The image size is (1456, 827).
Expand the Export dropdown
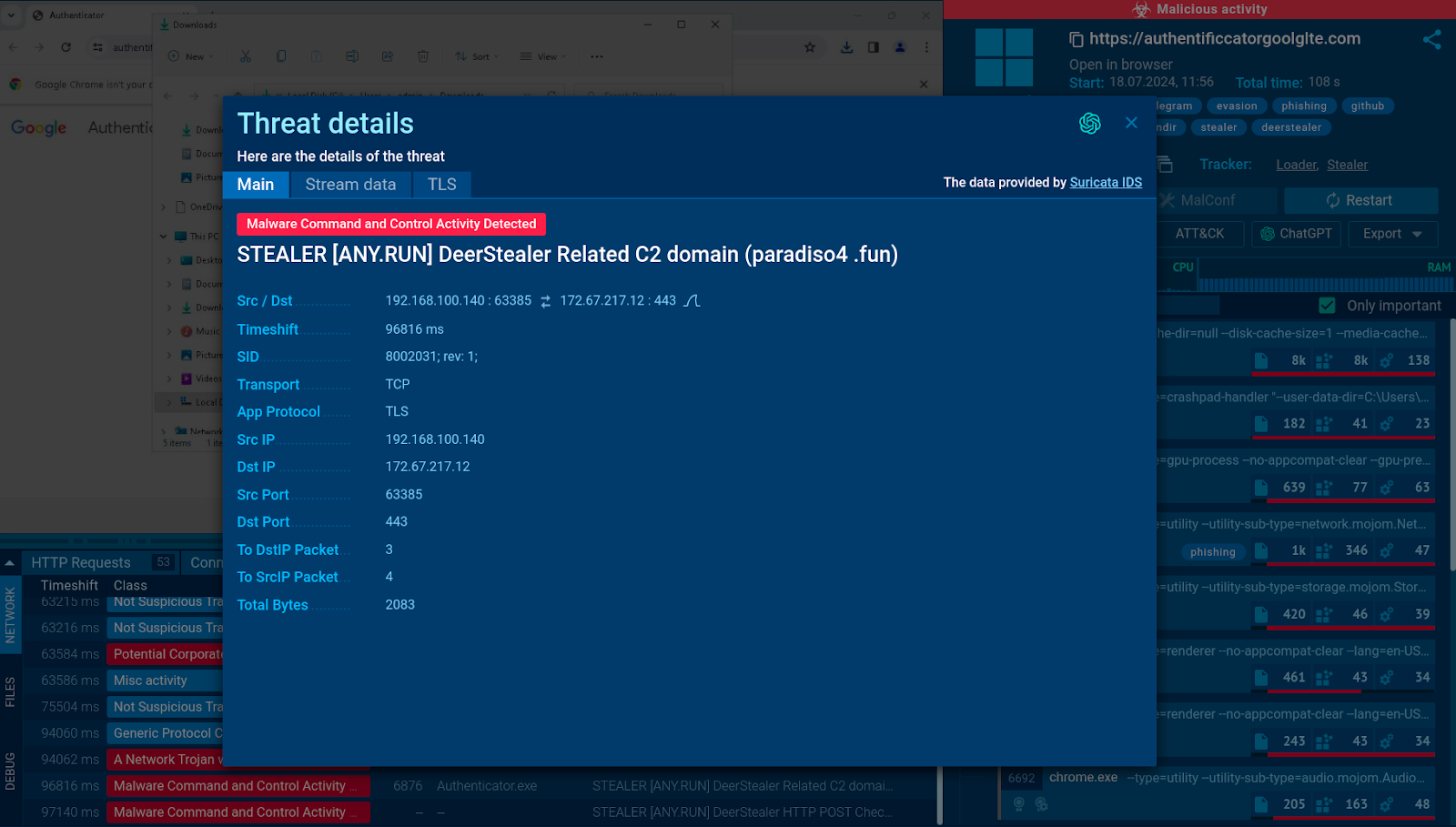[x=1391, y=234]
